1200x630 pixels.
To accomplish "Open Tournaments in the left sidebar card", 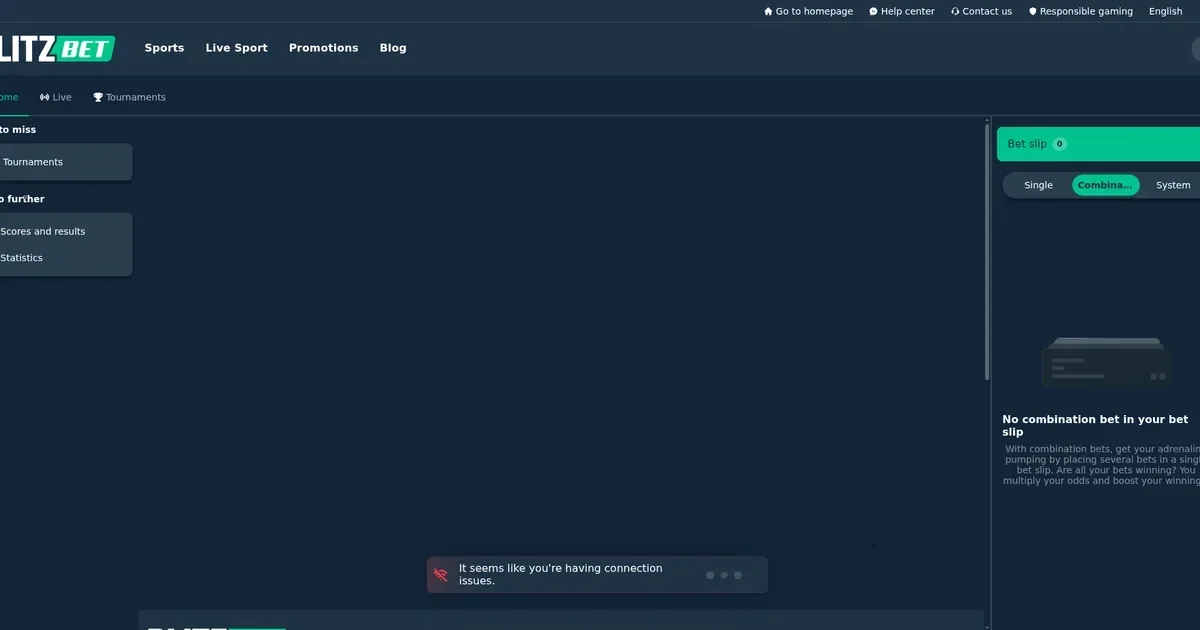I will [x=66, y=162].
